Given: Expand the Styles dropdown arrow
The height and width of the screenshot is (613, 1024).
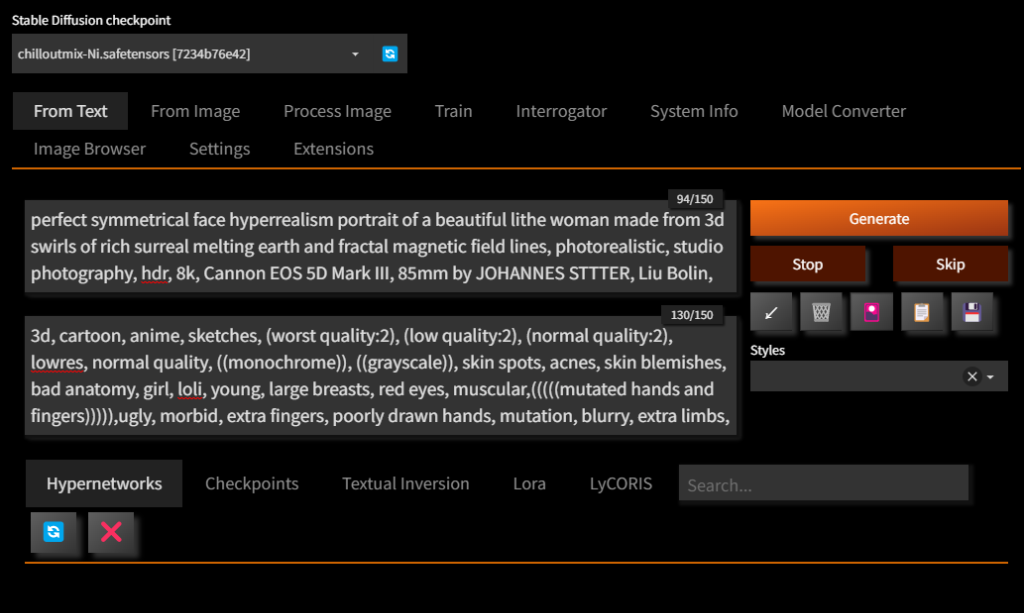Looking at the screenshot, I should (991, 377).
